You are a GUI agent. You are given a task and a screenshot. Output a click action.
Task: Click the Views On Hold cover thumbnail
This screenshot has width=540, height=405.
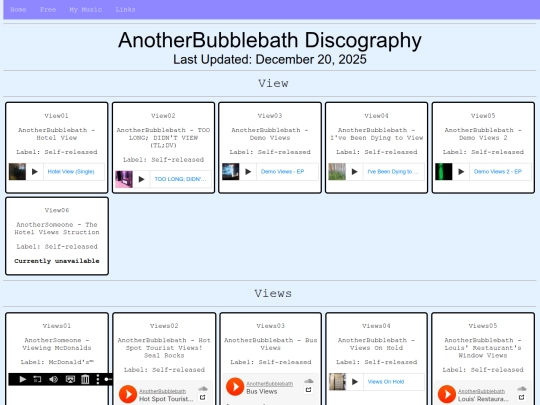click(x=338, y=382)
